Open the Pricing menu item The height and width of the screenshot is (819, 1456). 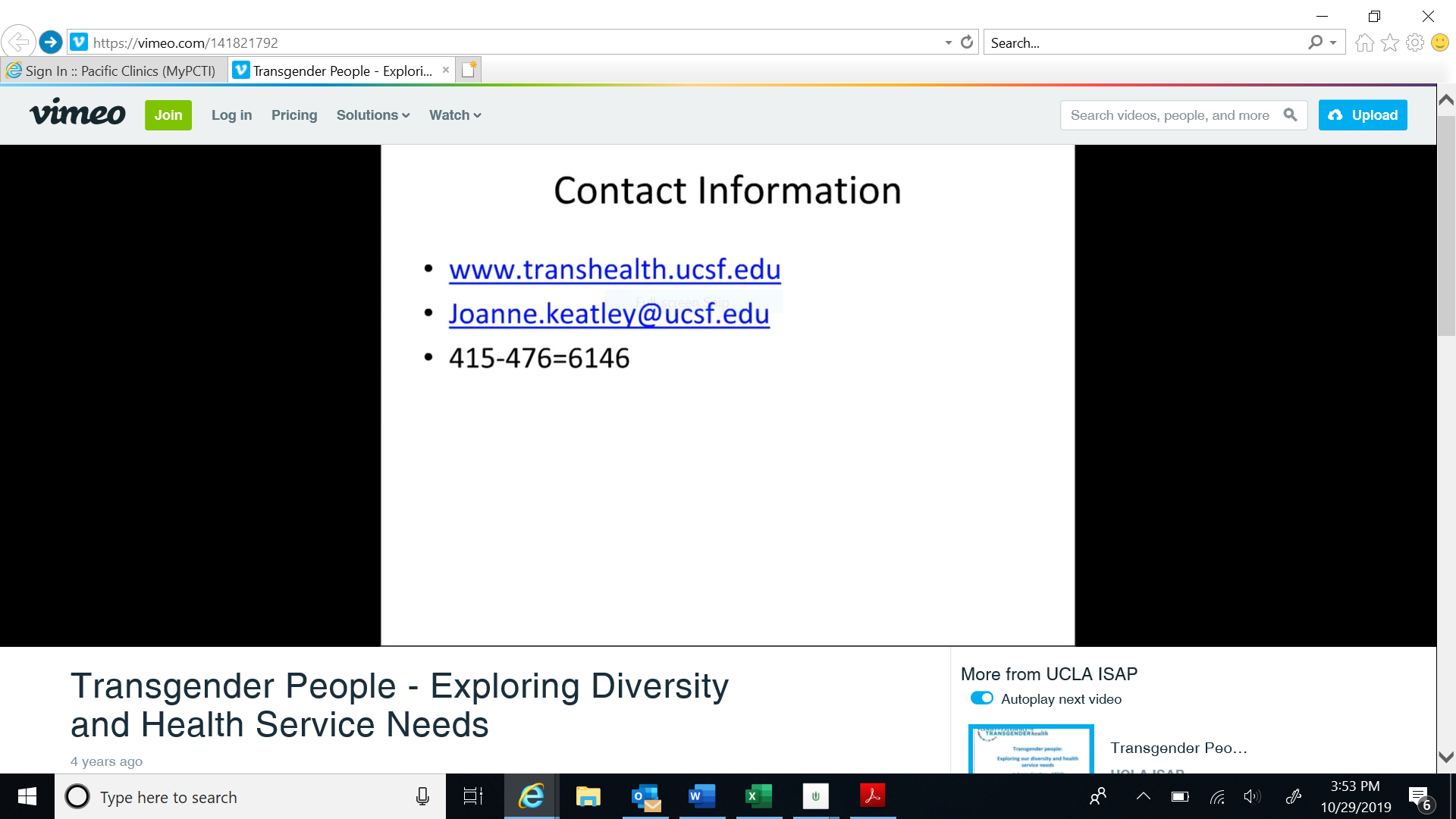tap(294, 115)
